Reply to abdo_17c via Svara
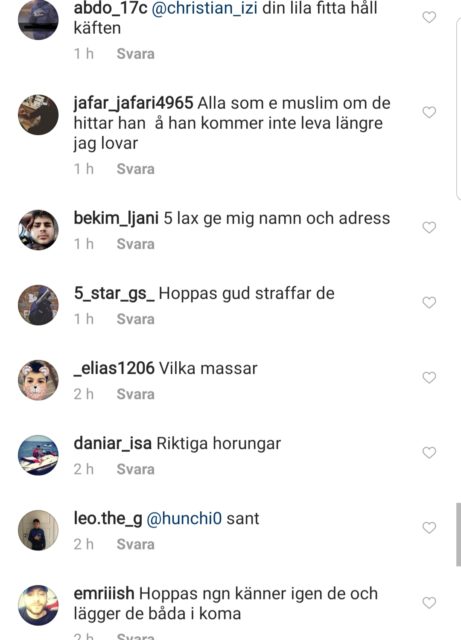The image size is (461, 640). point(136,54)
